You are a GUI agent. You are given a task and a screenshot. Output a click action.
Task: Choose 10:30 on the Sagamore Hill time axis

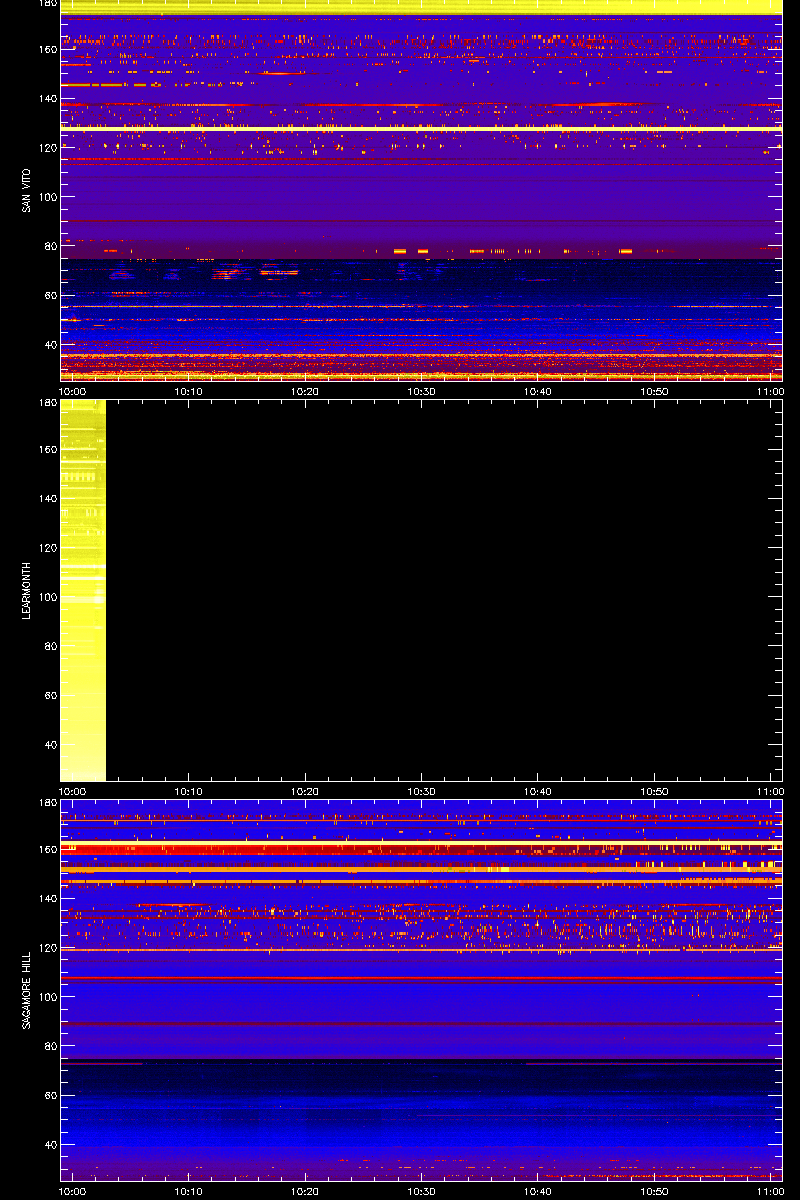coord(422,1191)
